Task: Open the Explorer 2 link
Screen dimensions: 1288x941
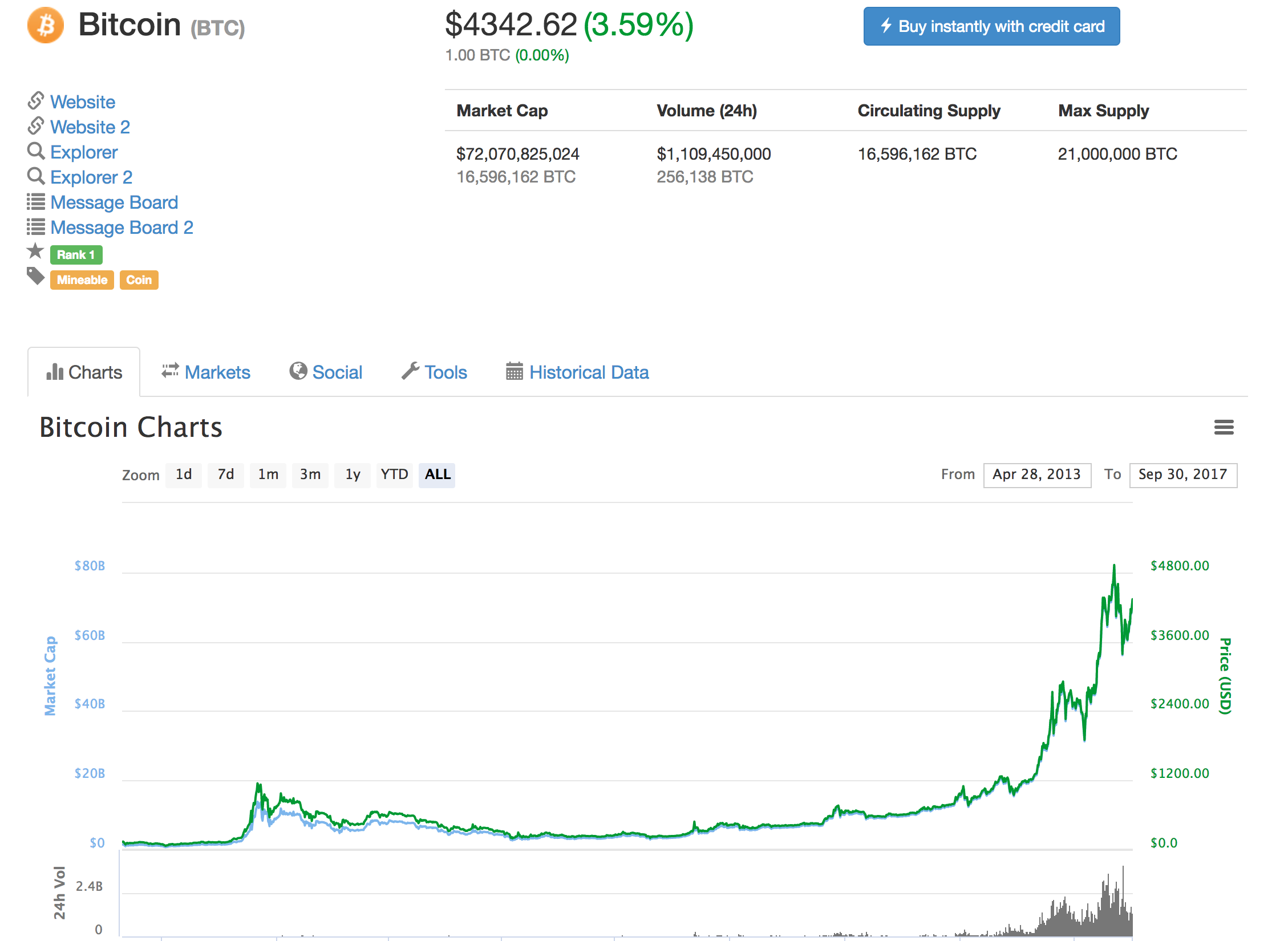Action: (91, 177)
